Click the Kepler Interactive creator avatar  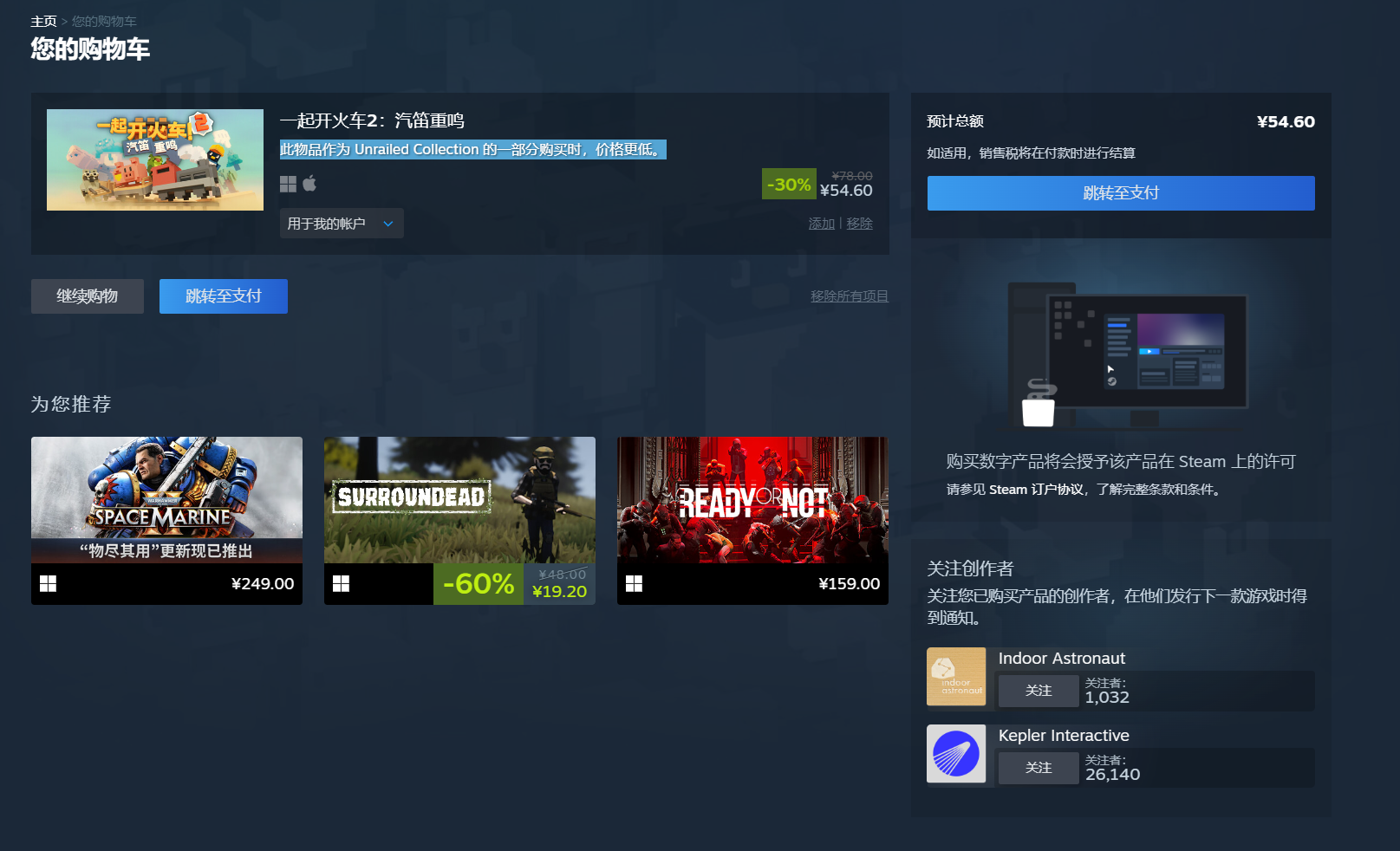(956, 754)
